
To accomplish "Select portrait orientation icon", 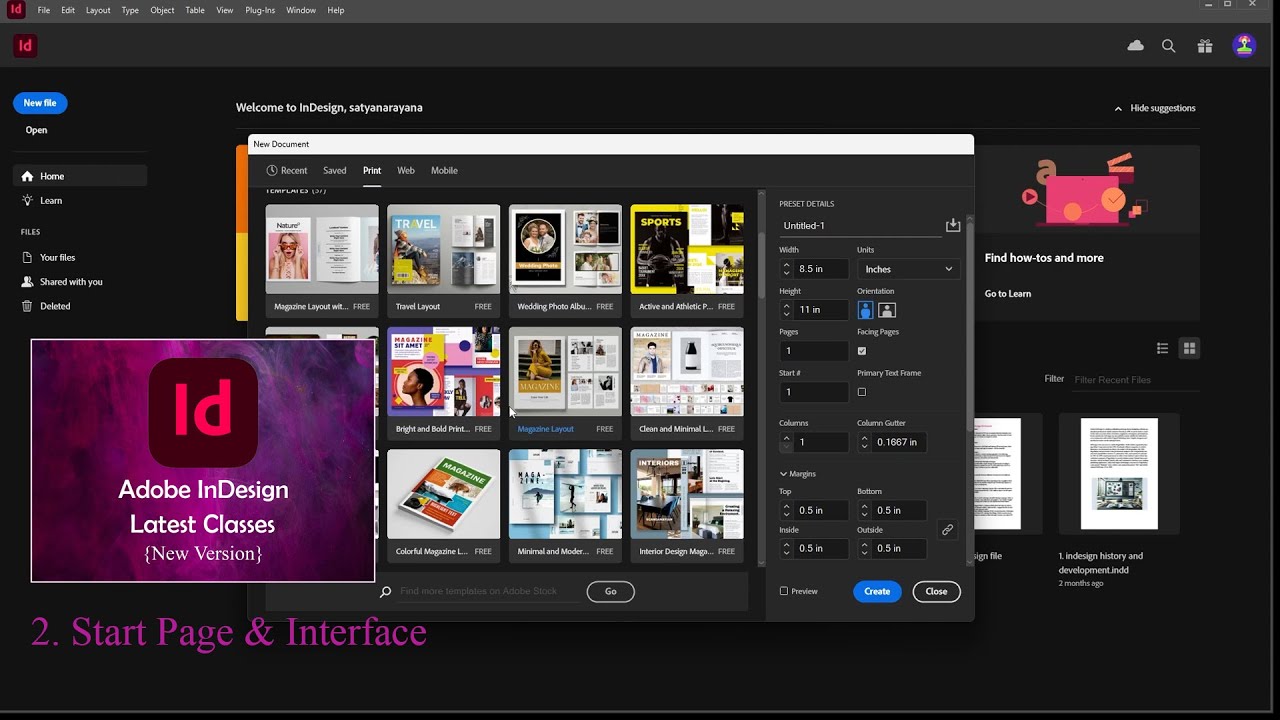I will [x=865, y=310].
